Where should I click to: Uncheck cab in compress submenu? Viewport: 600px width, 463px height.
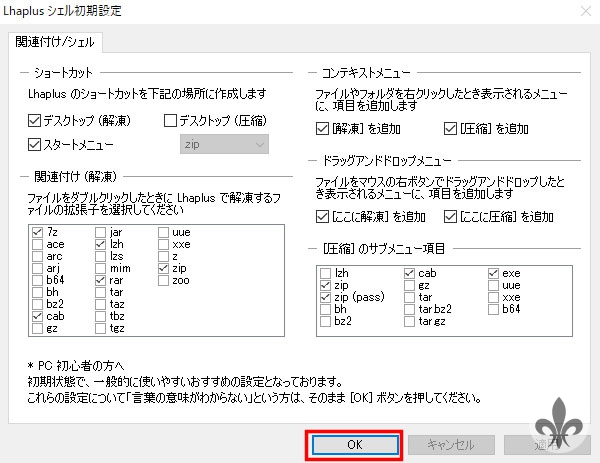409,273
